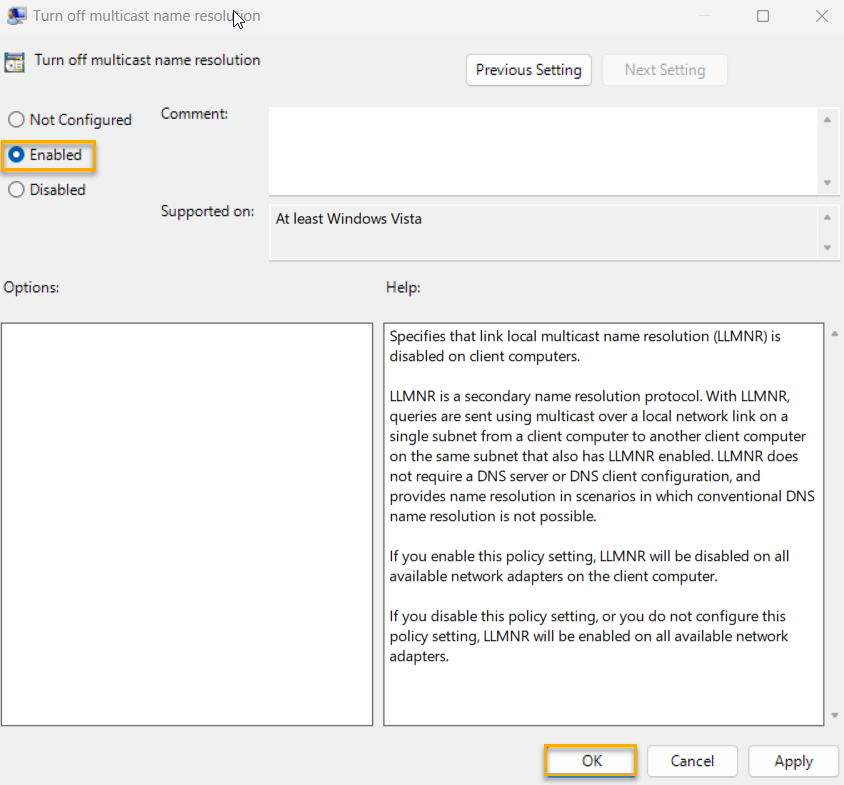Dismiss the dialog with Cancel
Image resolution: width=844 pixels, height=785 pixels.
coord(692,761)
